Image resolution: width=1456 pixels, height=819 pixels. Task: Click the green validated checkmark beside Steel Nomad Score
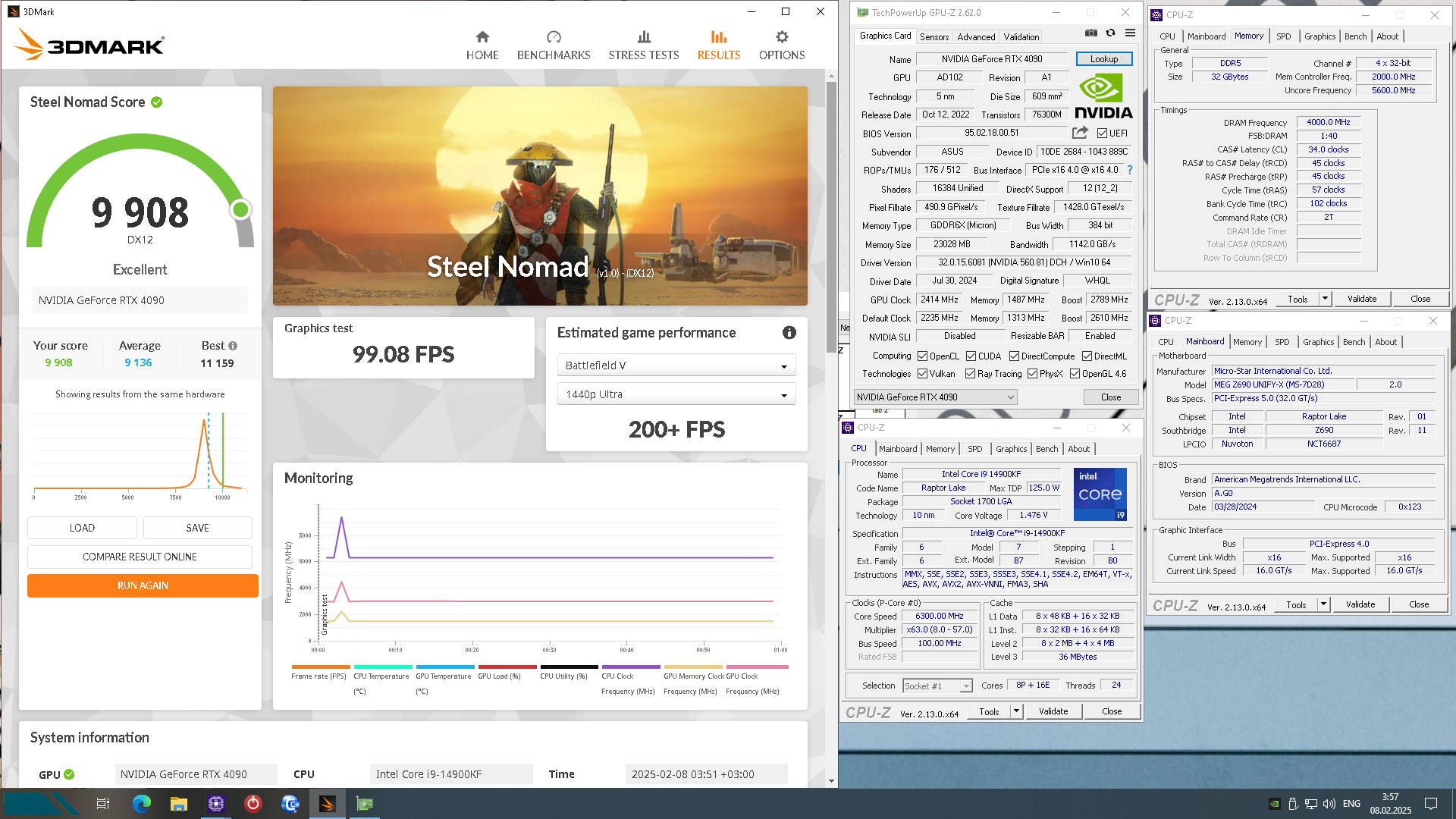coord(157,102)
